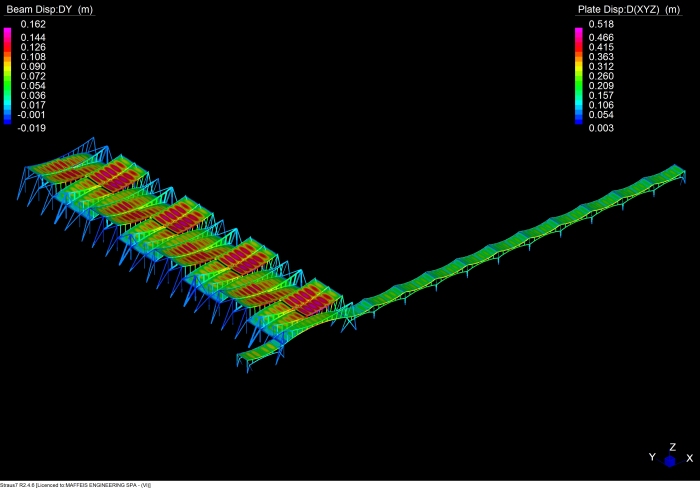Click the 0.003 minimum plate displacement value
The width and height of the screenshot is (700, 489).
tap(602, 128)
